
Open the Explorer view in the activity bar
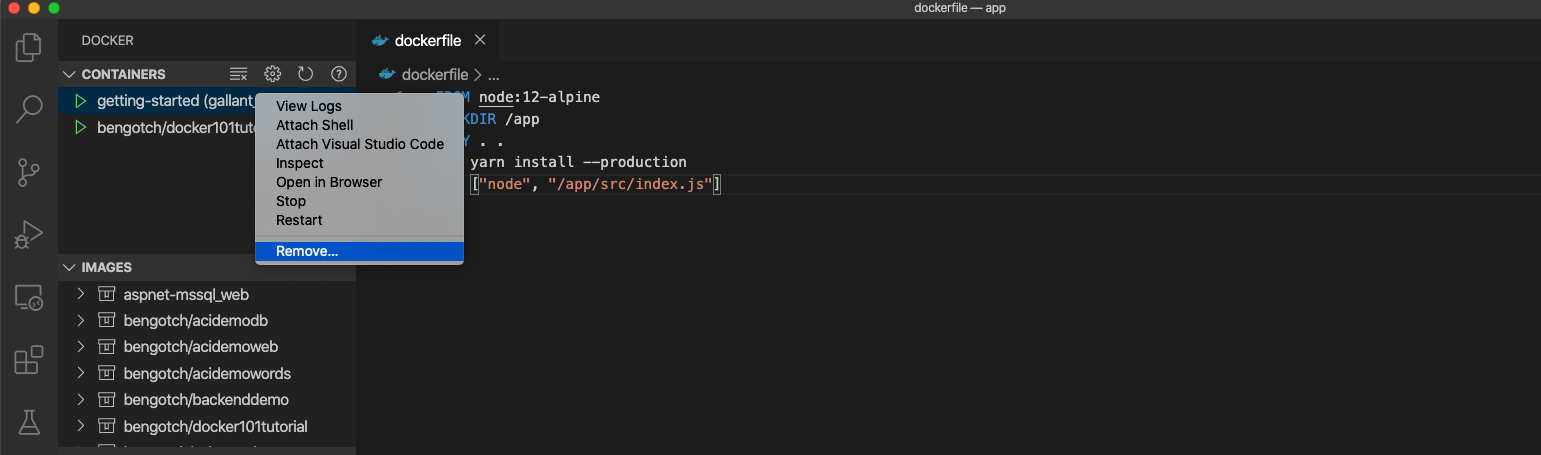point(29,46)
